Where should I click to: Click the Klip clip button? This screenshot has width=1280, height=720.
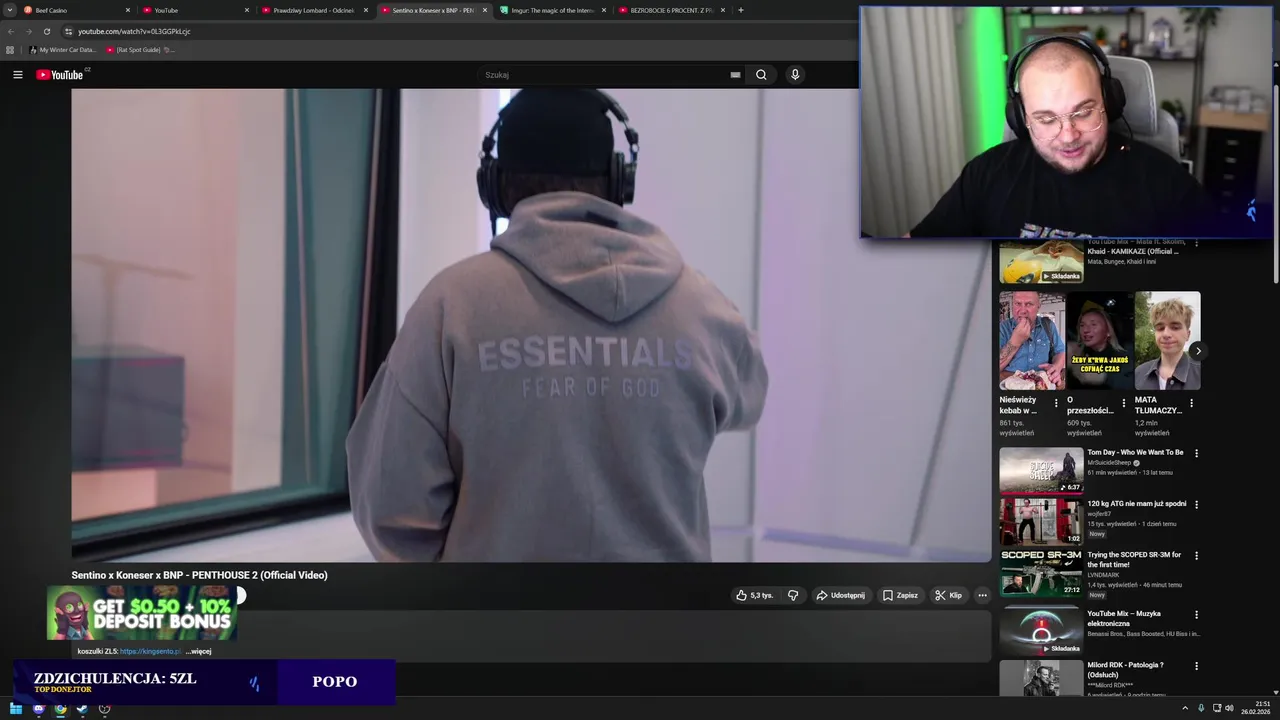point(948,595)
